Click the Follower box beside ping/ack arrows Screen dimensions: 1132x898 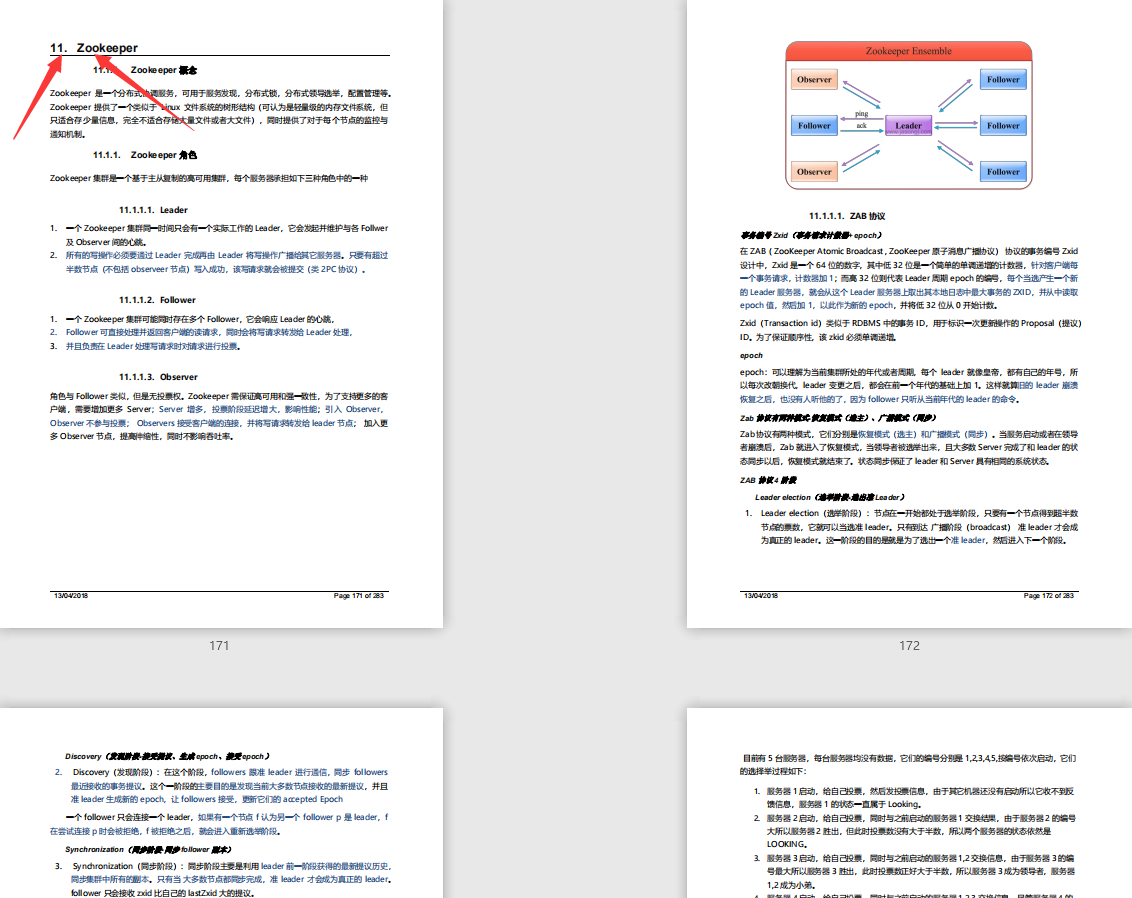pyautogui.click(x=814, y=126)
